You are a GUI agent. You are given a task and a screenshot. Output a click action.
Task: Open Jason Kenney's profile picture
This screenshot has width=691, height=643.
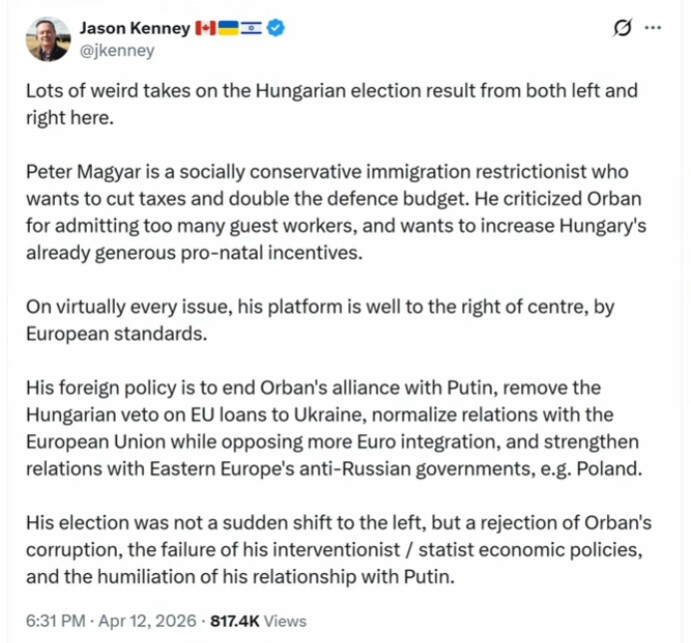point(48,39)
